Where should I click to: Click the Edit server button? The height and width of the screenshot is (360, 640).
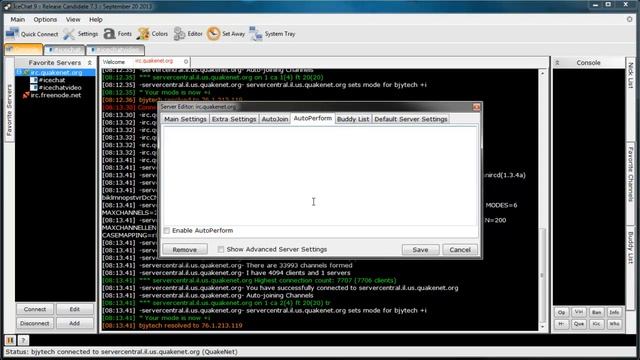tap(75, 309)
